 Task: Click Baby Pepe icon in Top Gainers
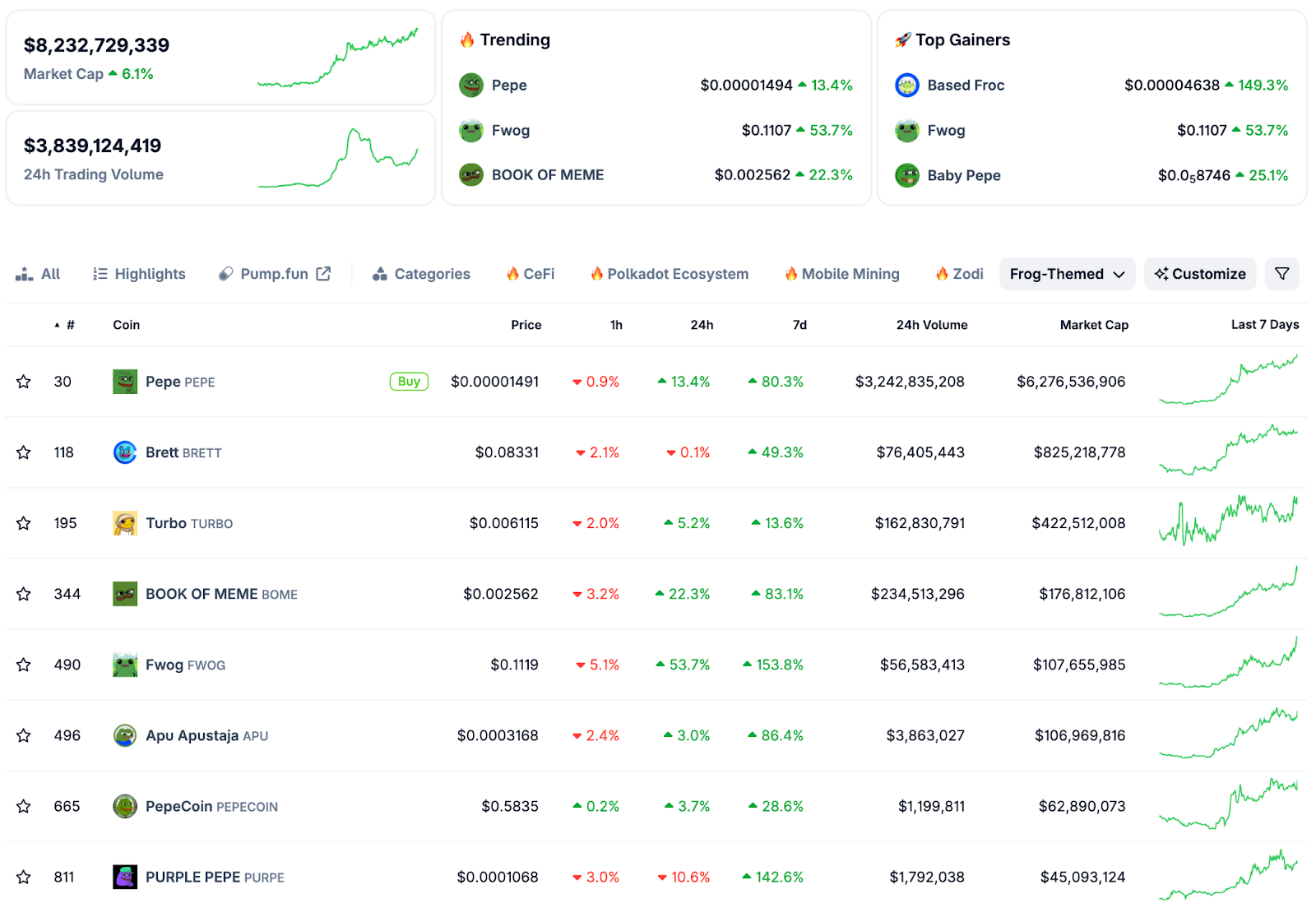[907, 175]
